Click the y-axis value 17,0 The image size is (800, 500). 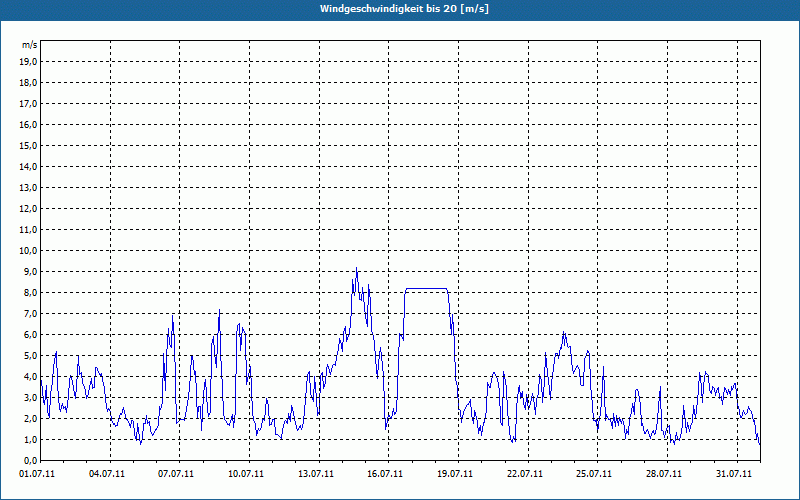(x=28, y=104)
